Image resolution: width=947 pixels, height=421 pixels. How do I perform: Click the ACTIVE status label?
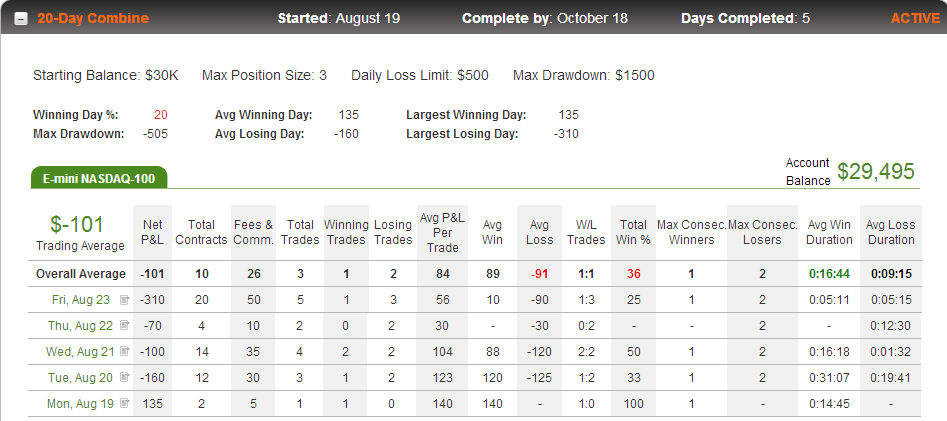[x=916, y=18]
